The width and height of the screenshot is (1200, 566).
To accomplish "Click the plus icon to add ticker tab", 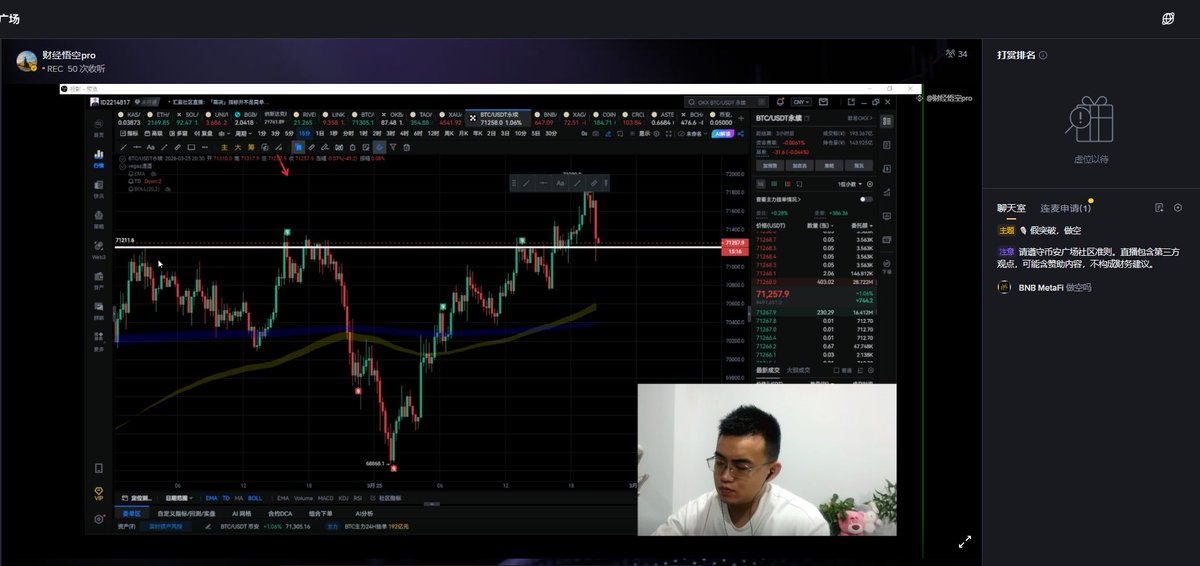I will [x=741, y=118].
